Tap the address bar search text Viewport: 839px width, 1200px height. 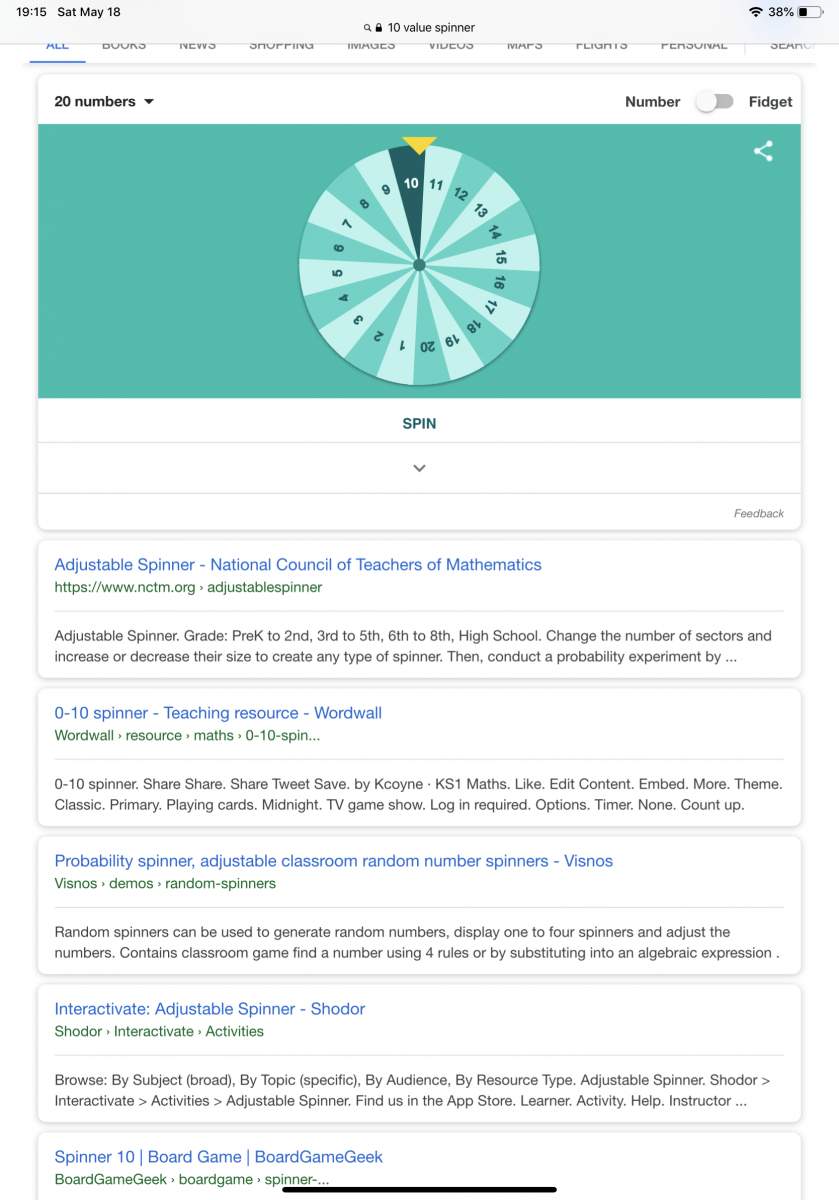coord(431,28)
